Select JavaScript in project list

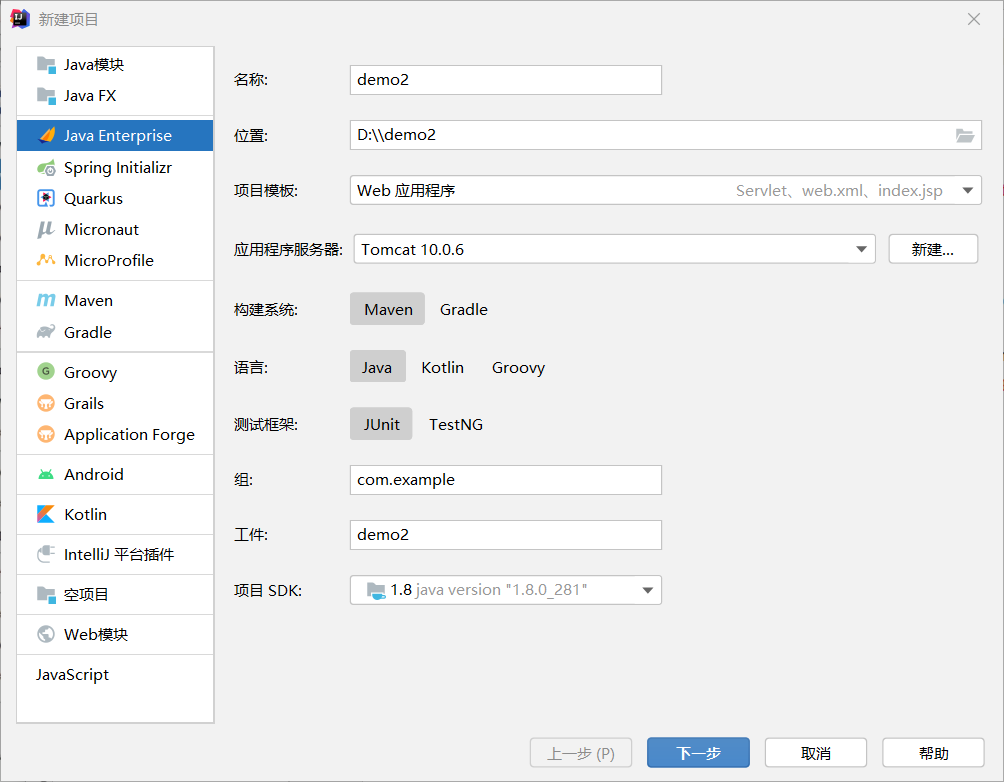point(115,674)
